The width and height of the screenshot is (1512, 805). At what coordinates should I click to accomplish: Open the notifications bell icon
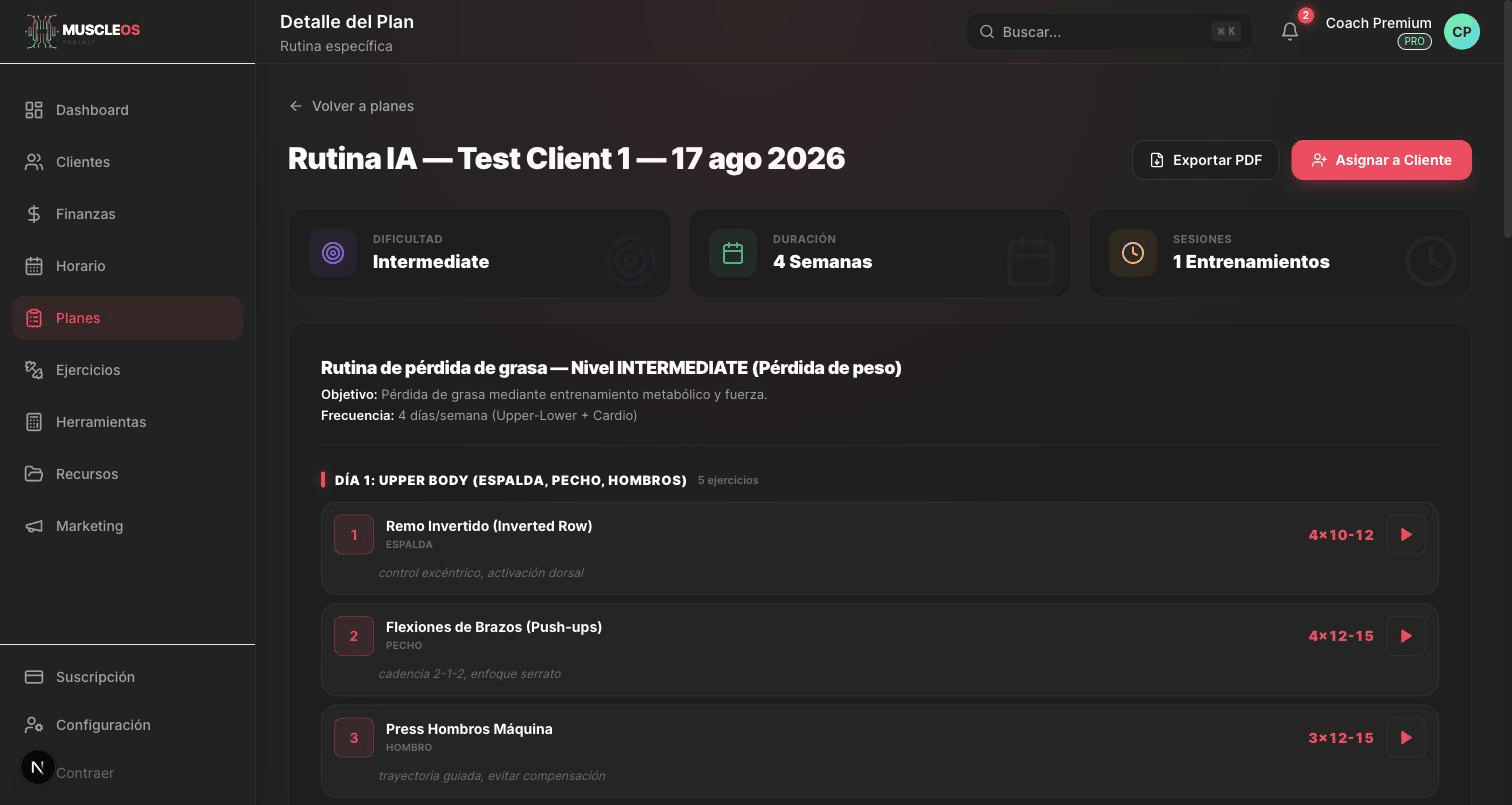pos(1290,32)
